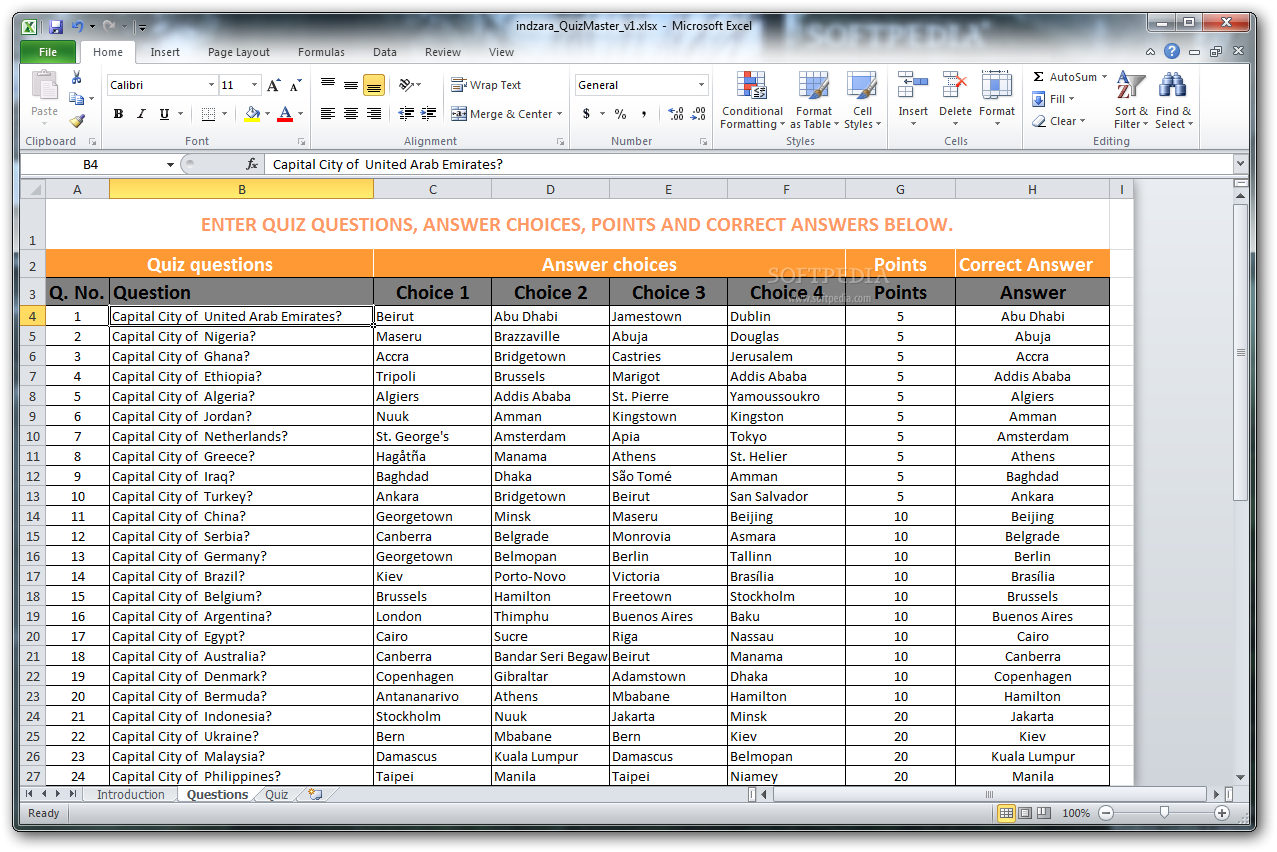Click the Increase Indent icon

[x=429, y=114]
